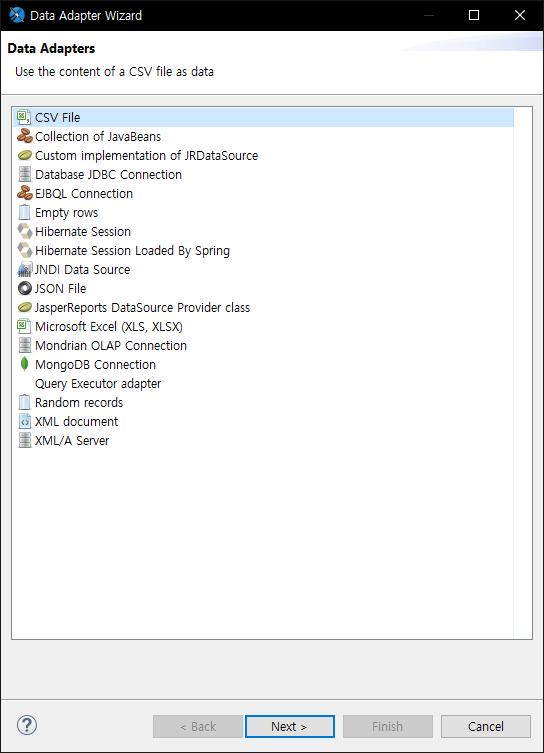Click the Collection of JavaBeans beans icon
The image size is (544, 753).
(x=24, y=136)
